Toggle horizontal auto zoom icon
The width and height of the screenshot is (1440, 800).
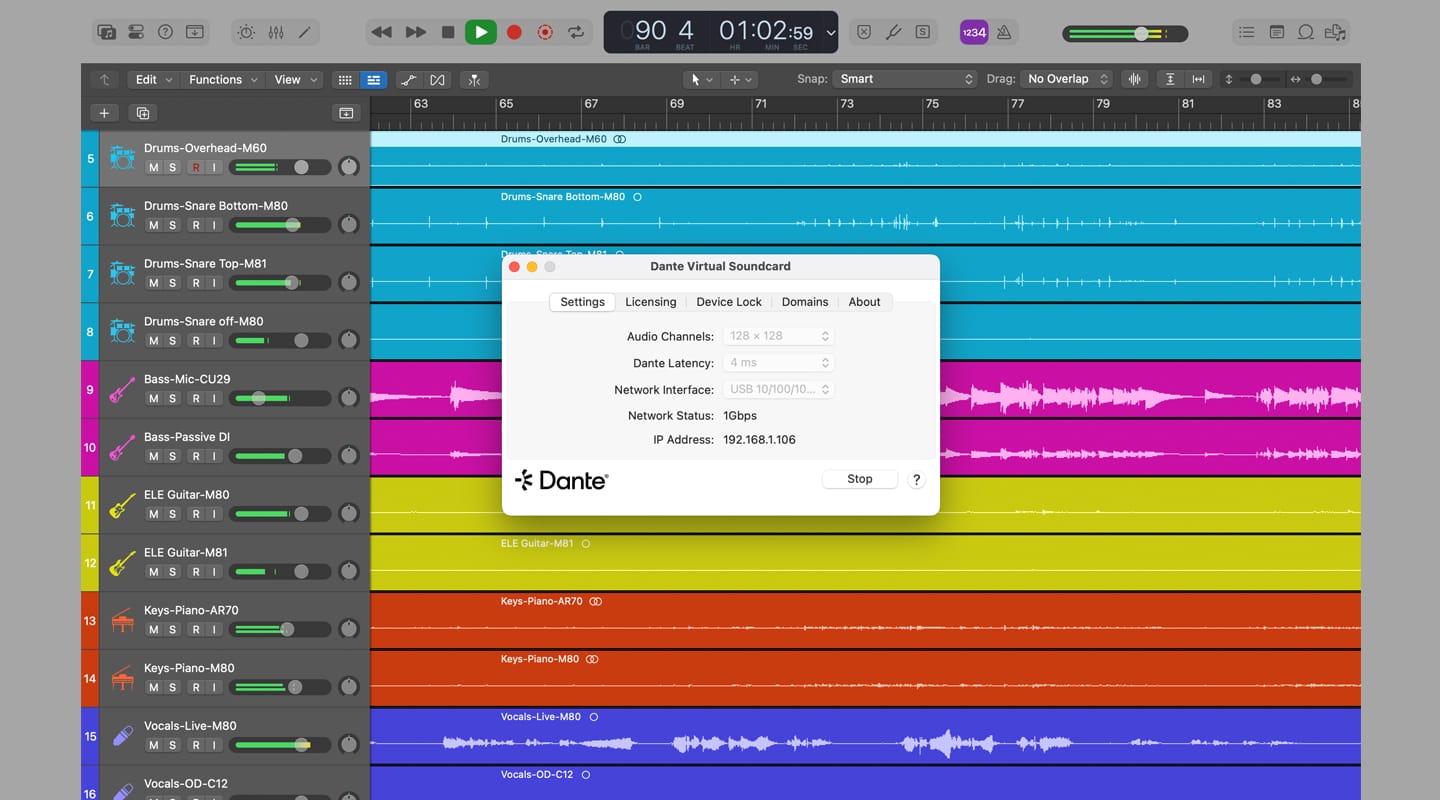click(1198, 80)
